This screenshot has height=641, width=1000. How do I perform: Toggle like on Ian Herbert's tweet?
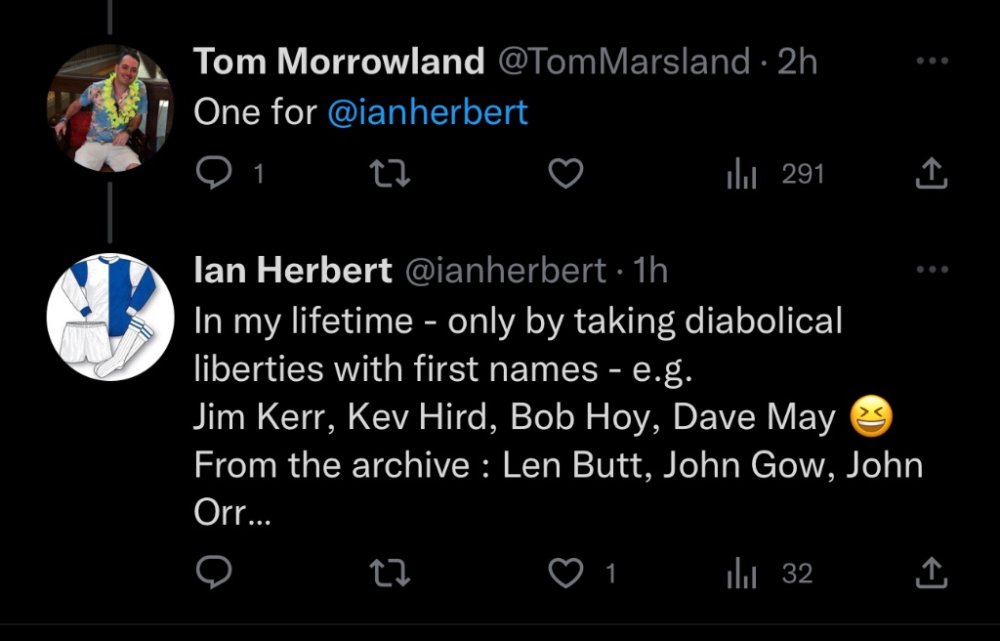(567, 573)
